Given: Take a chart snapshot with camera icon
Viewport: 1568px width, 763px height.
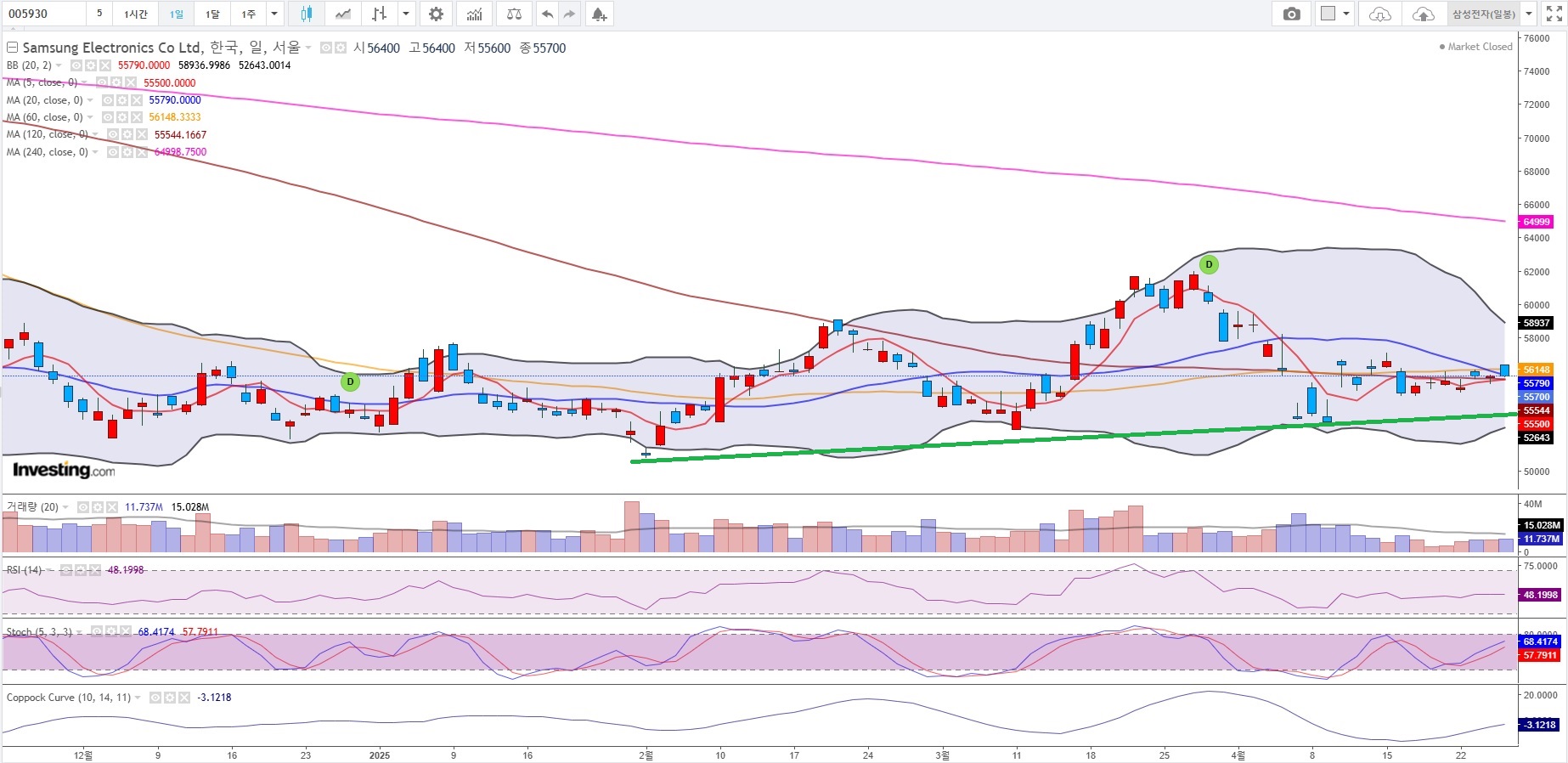Looking at the screenshot, I should click(1292, 14).
